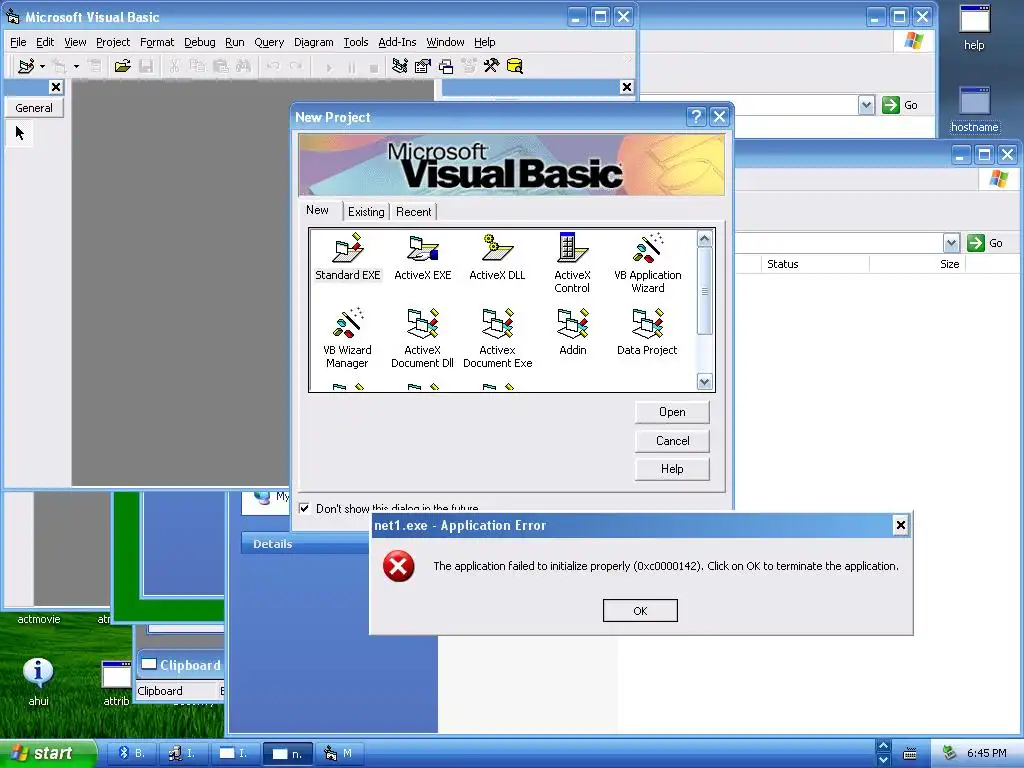Switch to the Recent tab
Image resolution: width=1024 pixels, height=768 pixels.
pos(413,212)
